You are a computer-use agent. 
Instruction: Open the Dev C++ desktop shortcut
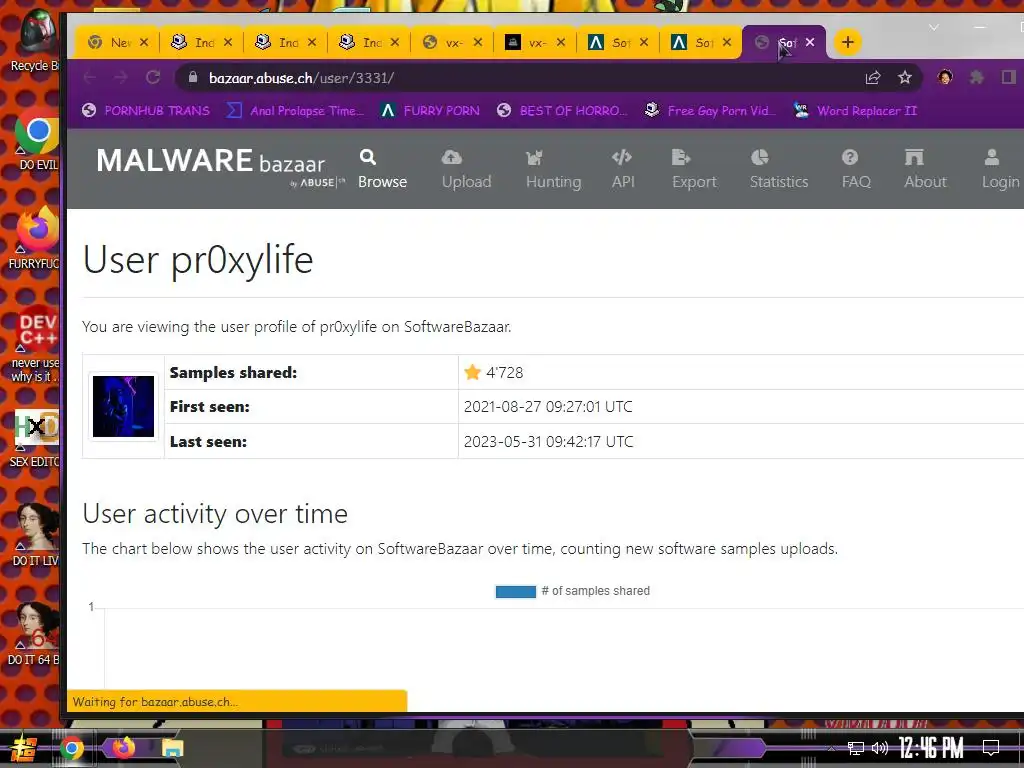pos(35,344)
